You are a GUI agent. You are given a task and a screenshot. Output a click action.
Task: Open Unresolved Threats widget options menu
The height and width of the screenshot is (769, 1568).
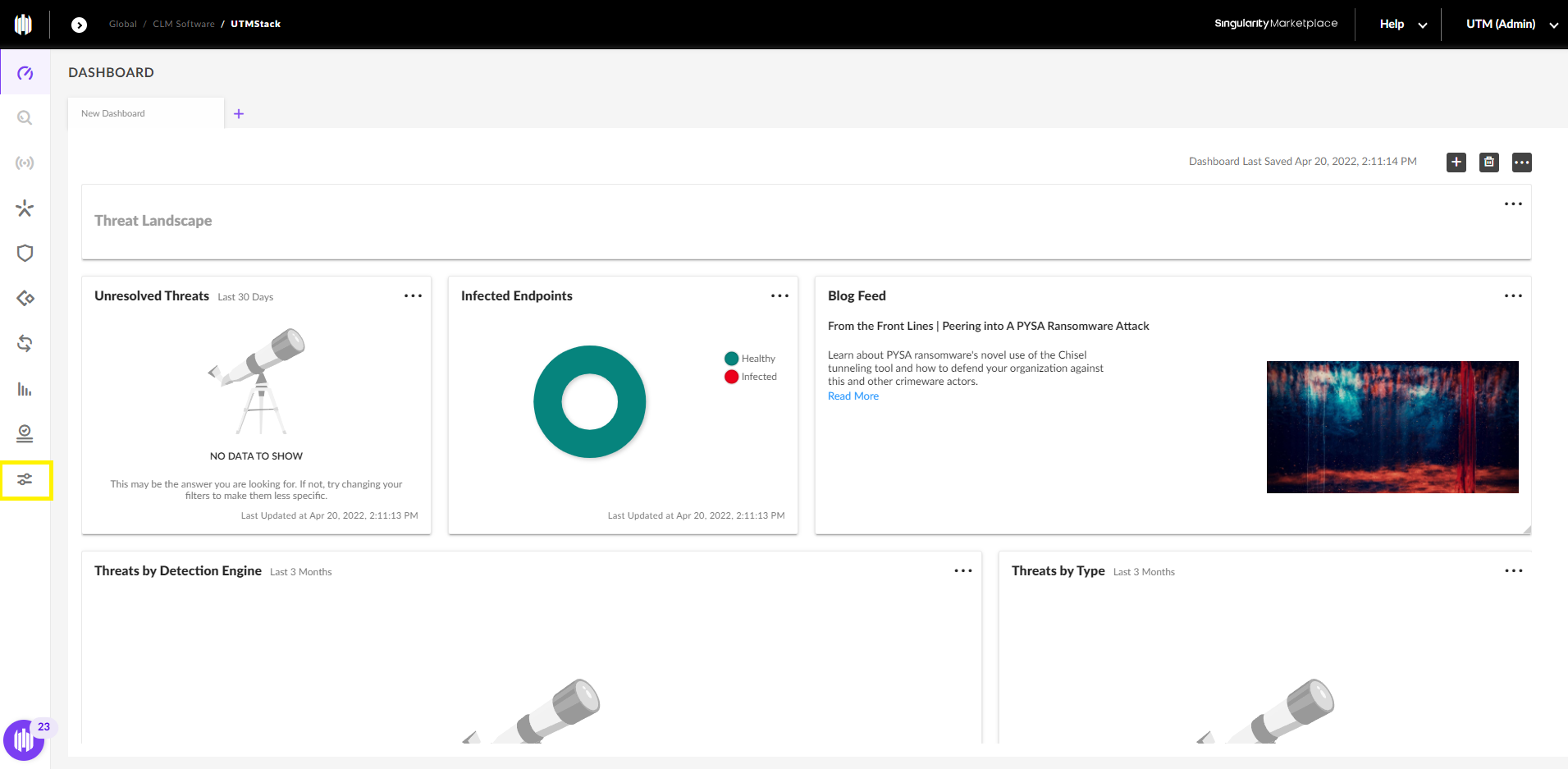tap(413, 295)
